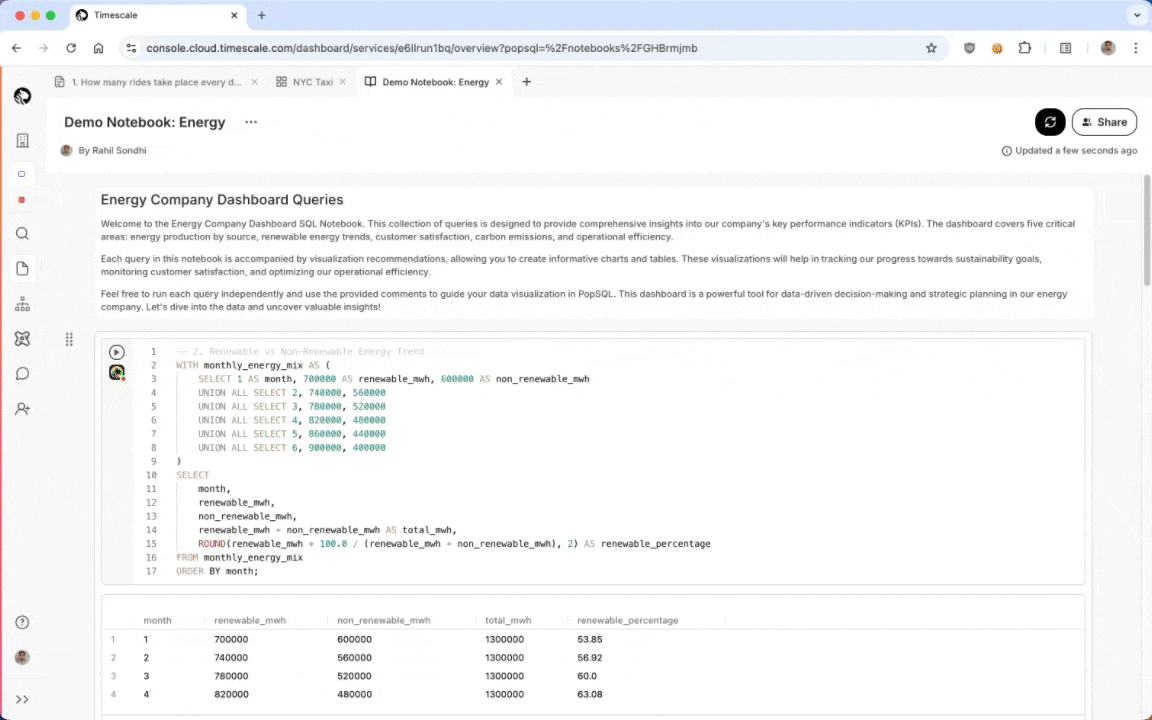Open the help question mark icon
The height and width of the screenshot is (720, 1152).
tap(22, 622)
